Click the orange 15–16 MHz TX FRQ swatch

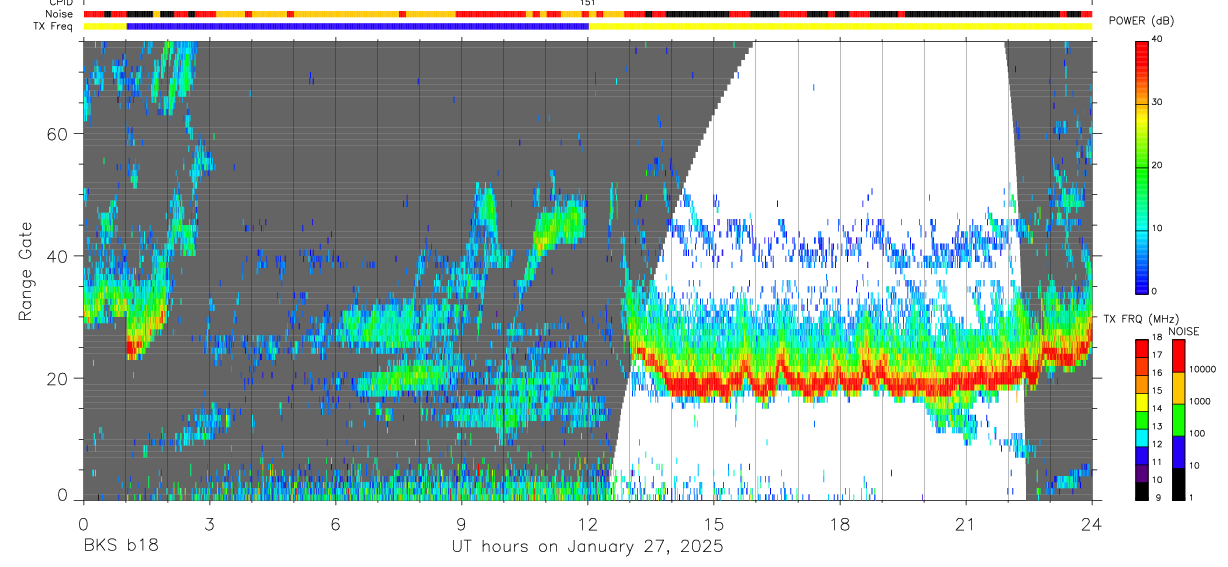click(x=1141, y=385)
